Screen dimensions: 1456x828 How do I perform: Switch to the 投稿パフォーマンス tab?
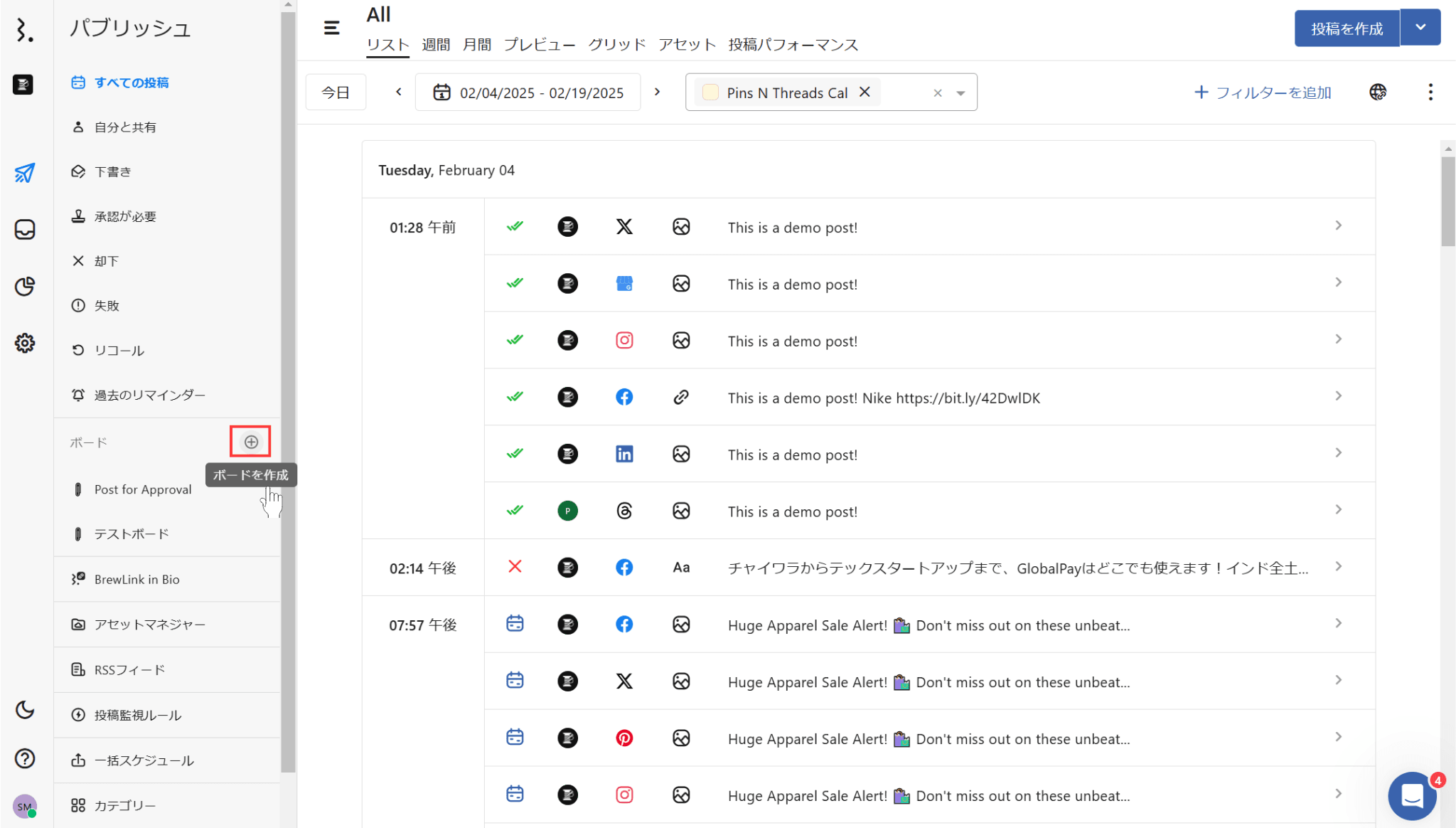[x=793, y=45]
